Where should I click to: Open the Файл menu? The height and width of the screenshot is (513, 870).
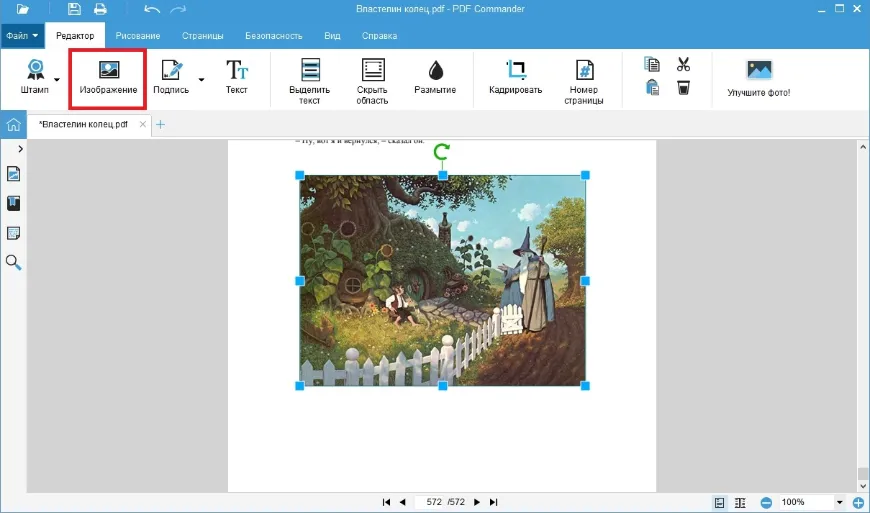click(22, 35)
